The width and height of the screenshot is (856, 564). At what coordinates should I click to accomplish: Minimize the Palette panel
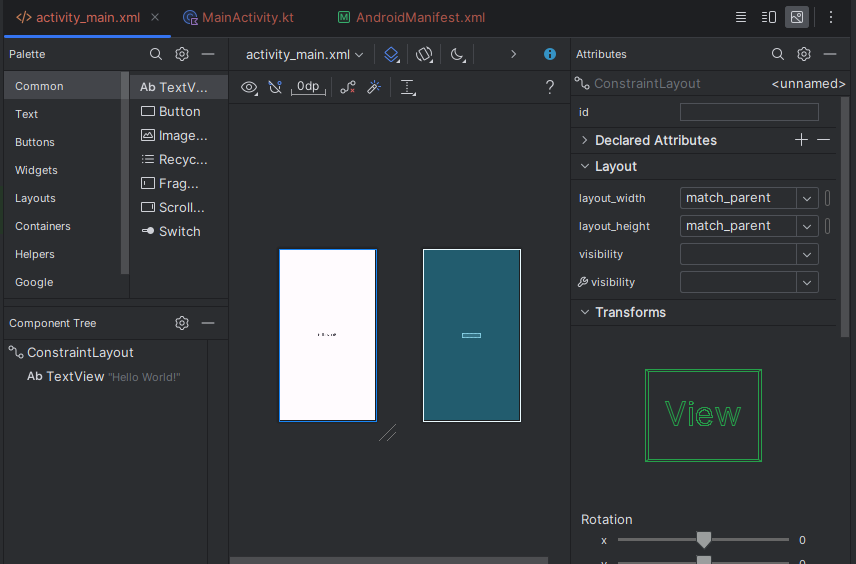[x=208, y=54]
